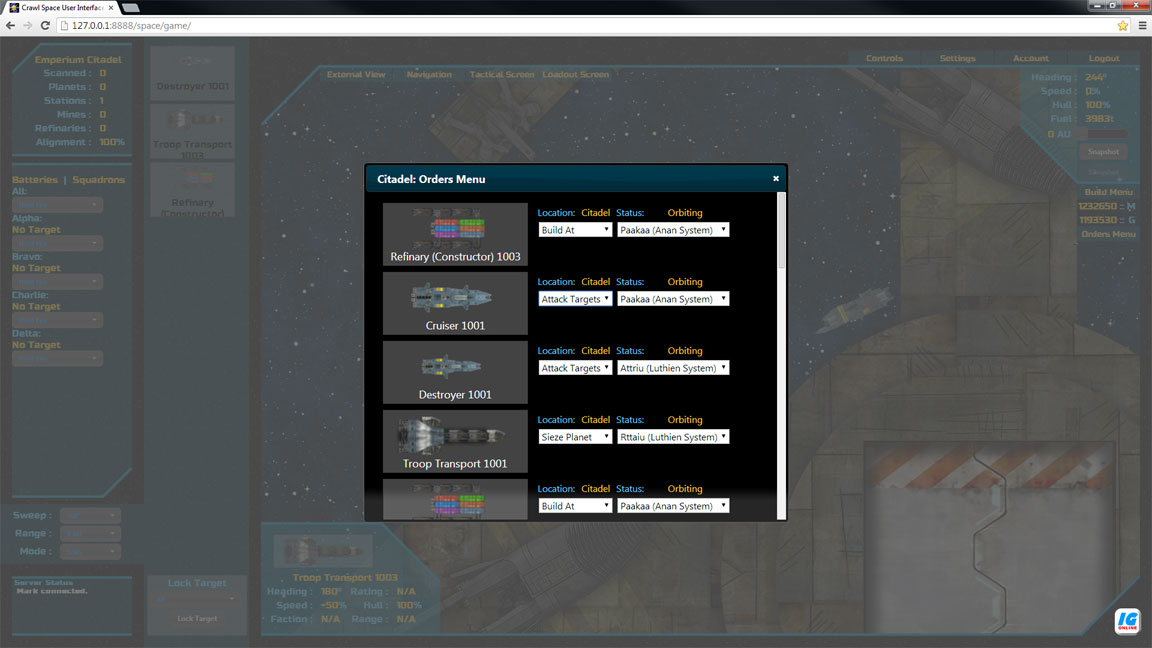Image resolution: width=1152 pixels, height=648 pixels.
Task: Open Attriu (Luthien System) destination dropdown
Action: [x=673, y=368]
